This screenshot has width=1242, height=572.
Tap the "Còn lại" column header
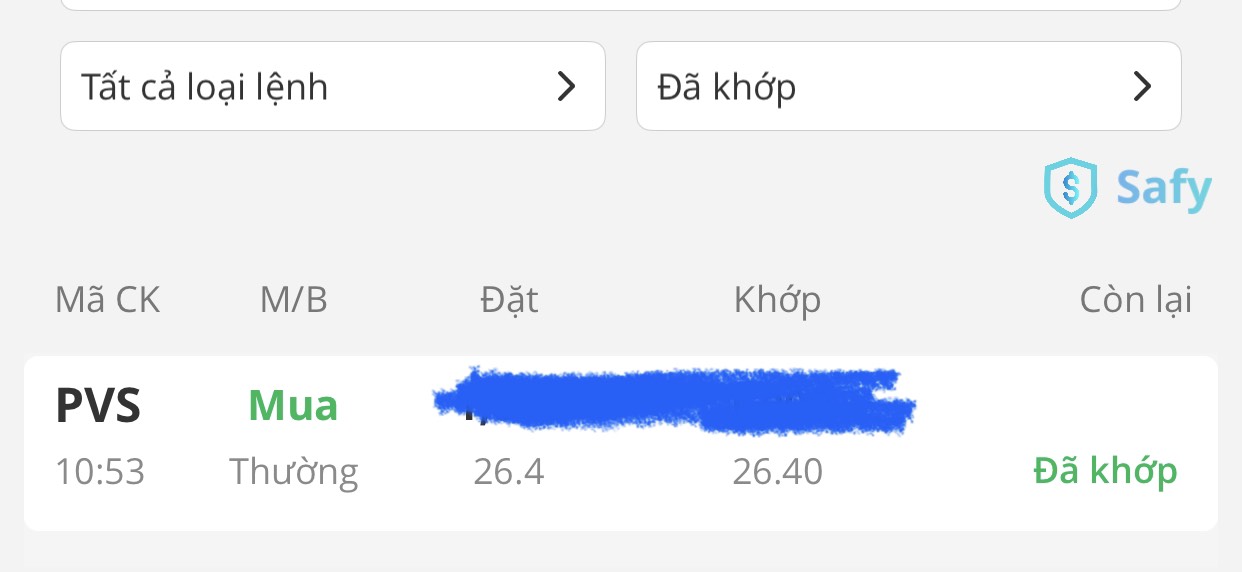[x=1135, y=300]
